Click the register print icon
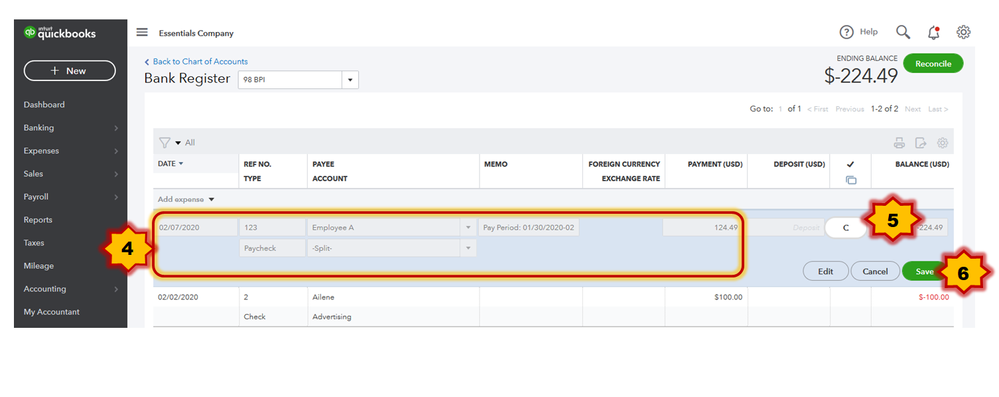Viewport: 999px width, 397px height. click(x=899, y=143)
